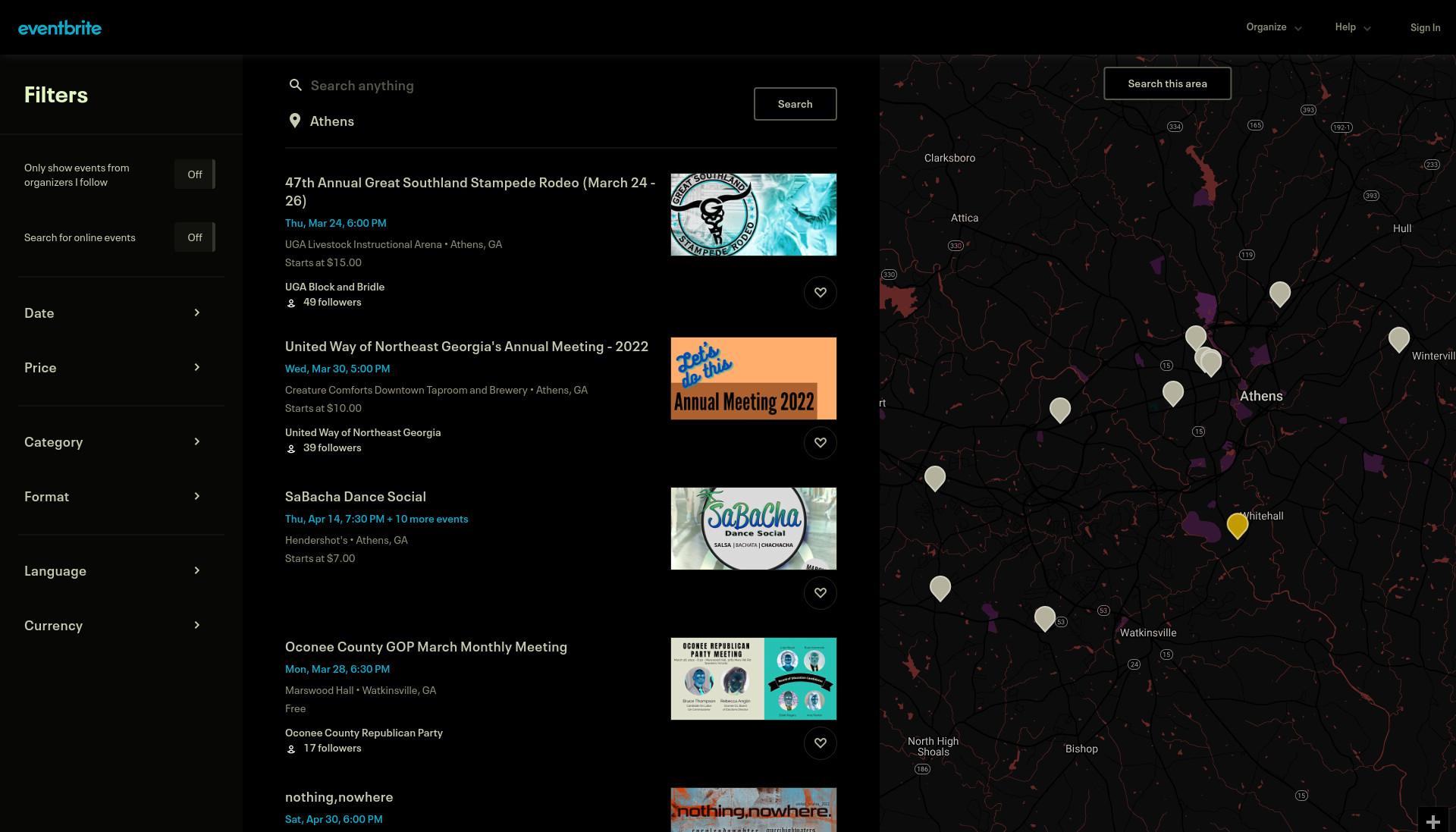
Task: Click the search magnifier icon
Action: click(296, 85)
